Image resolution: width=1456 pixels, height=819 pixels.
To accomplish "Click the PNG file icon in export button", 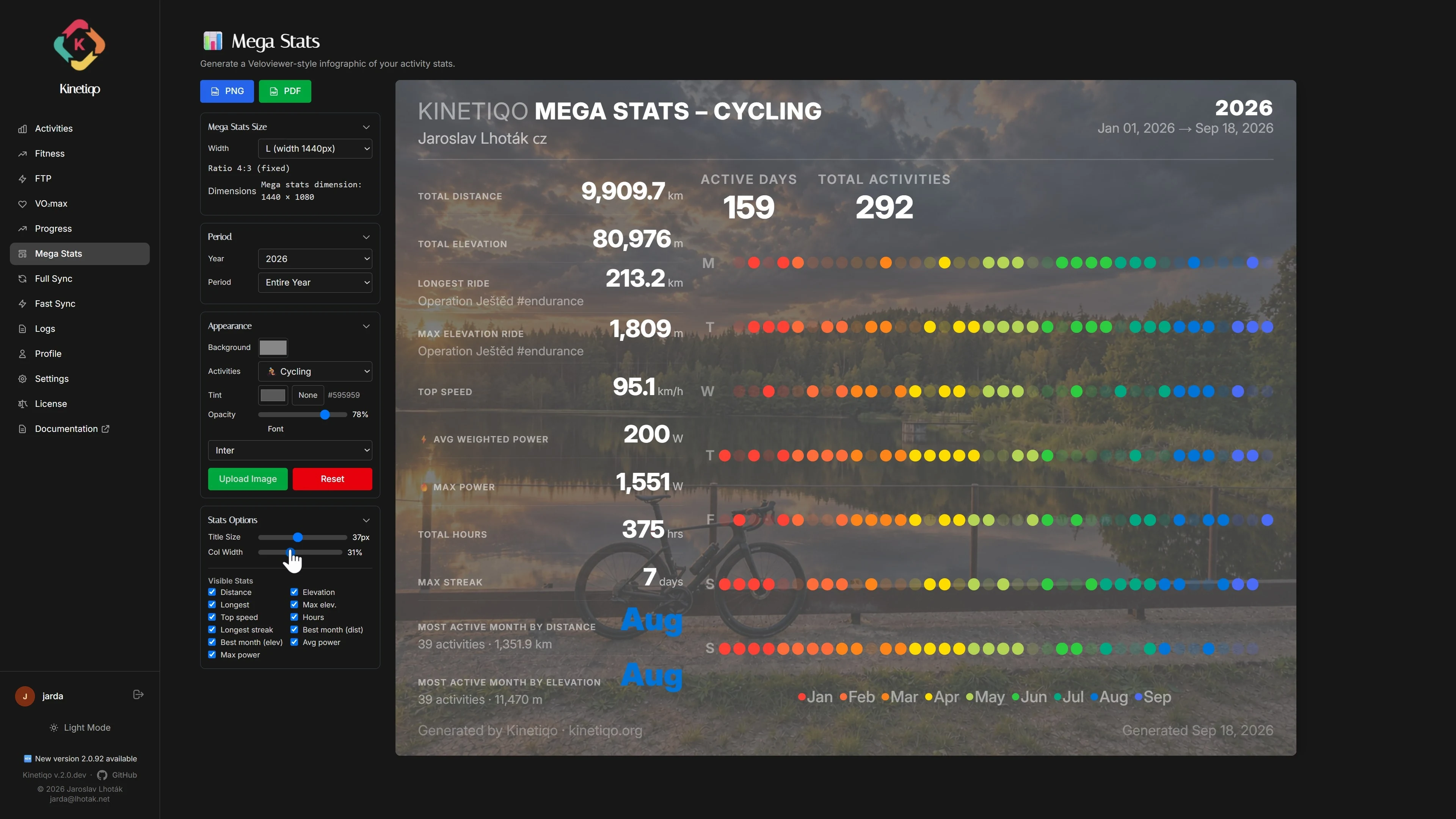I will pyautogui.click(x=215, y=91).
